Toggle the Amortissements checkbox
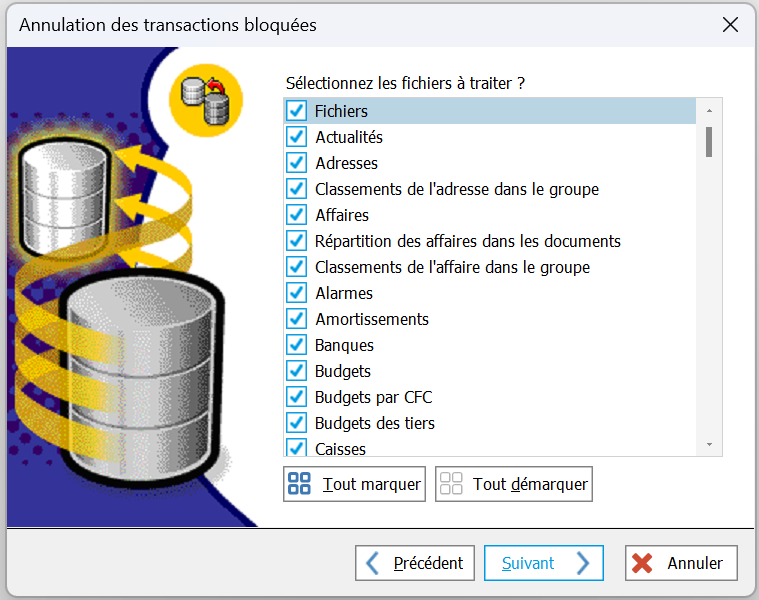The width and height of the screenshot is (759, 600). [x=297, y=319]
